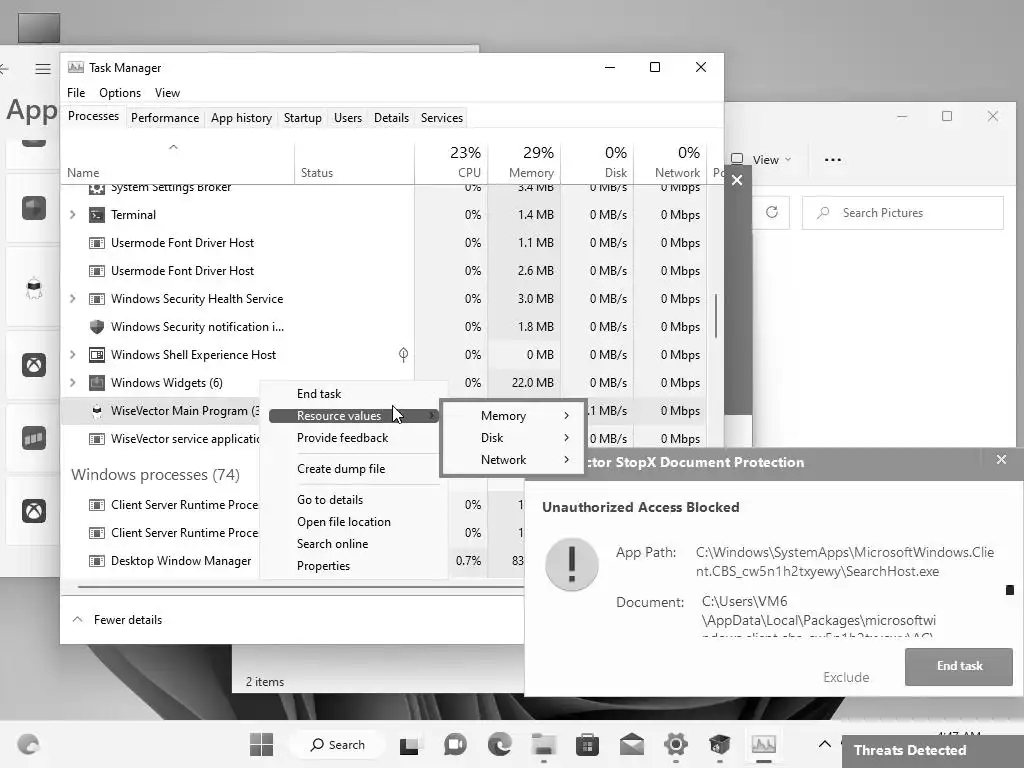
Task: Open the Windows Start menu
Action: (x=261, y=744)
